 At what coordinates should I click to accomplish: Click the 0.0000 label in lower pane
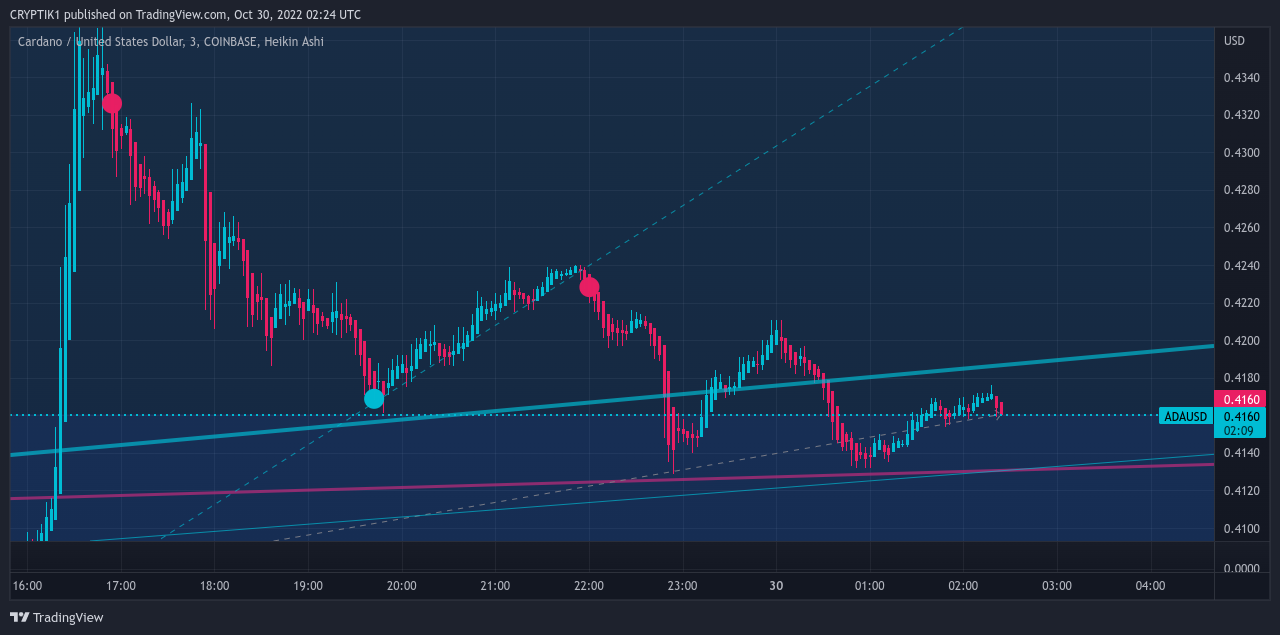pyautogui.click(x=1241, y=569)
